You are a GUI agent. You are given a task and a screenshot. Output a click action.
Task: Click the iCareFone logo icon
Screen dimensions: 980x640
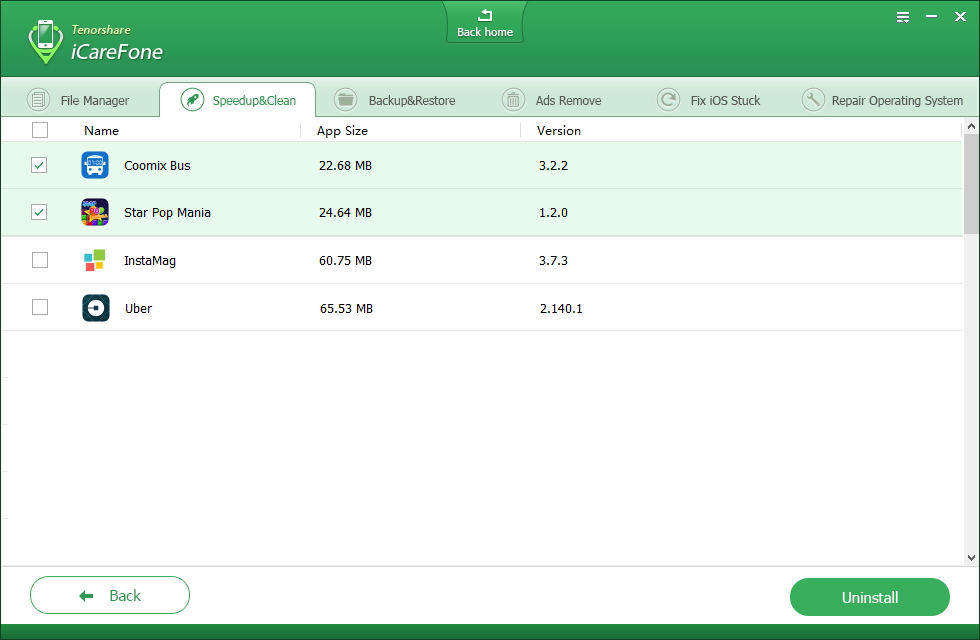pos(45,41)
